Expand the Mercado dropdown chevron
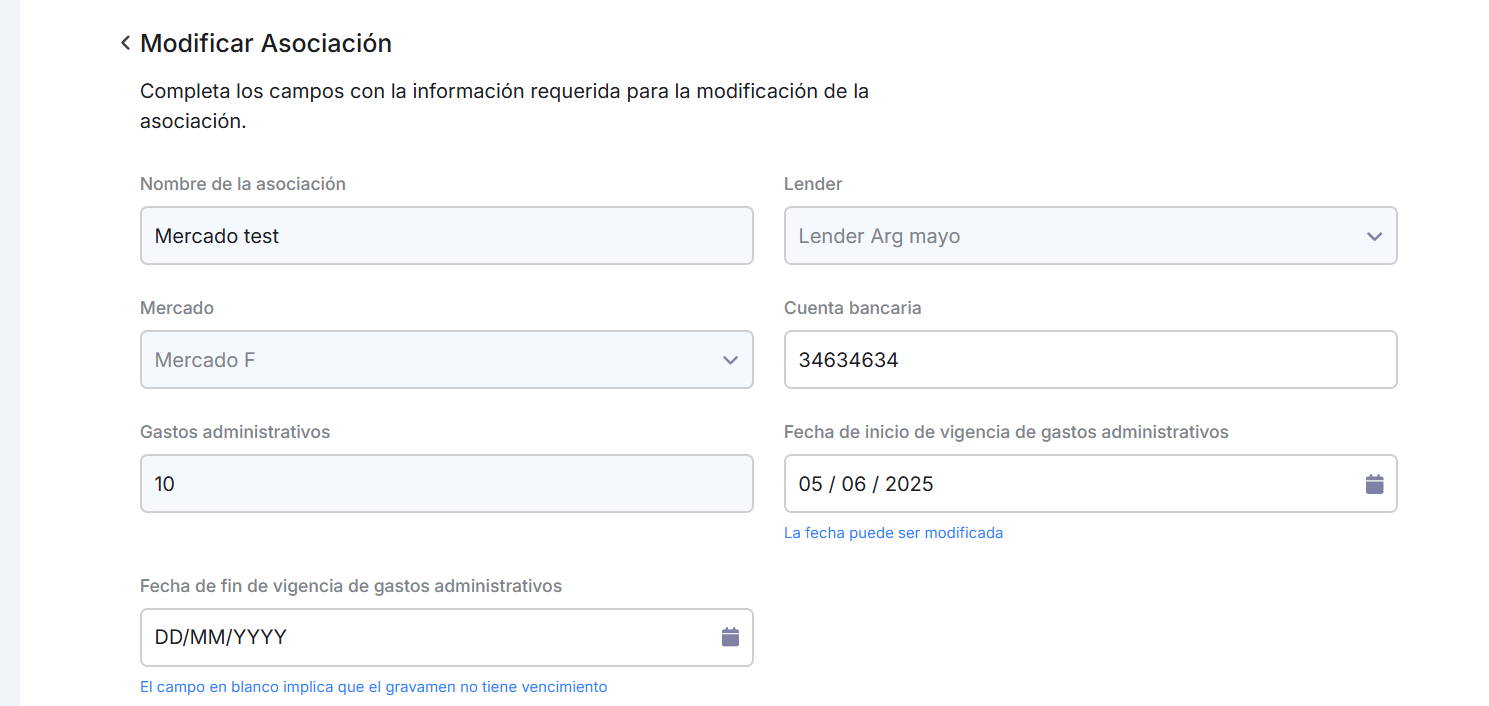 [730, 360]
